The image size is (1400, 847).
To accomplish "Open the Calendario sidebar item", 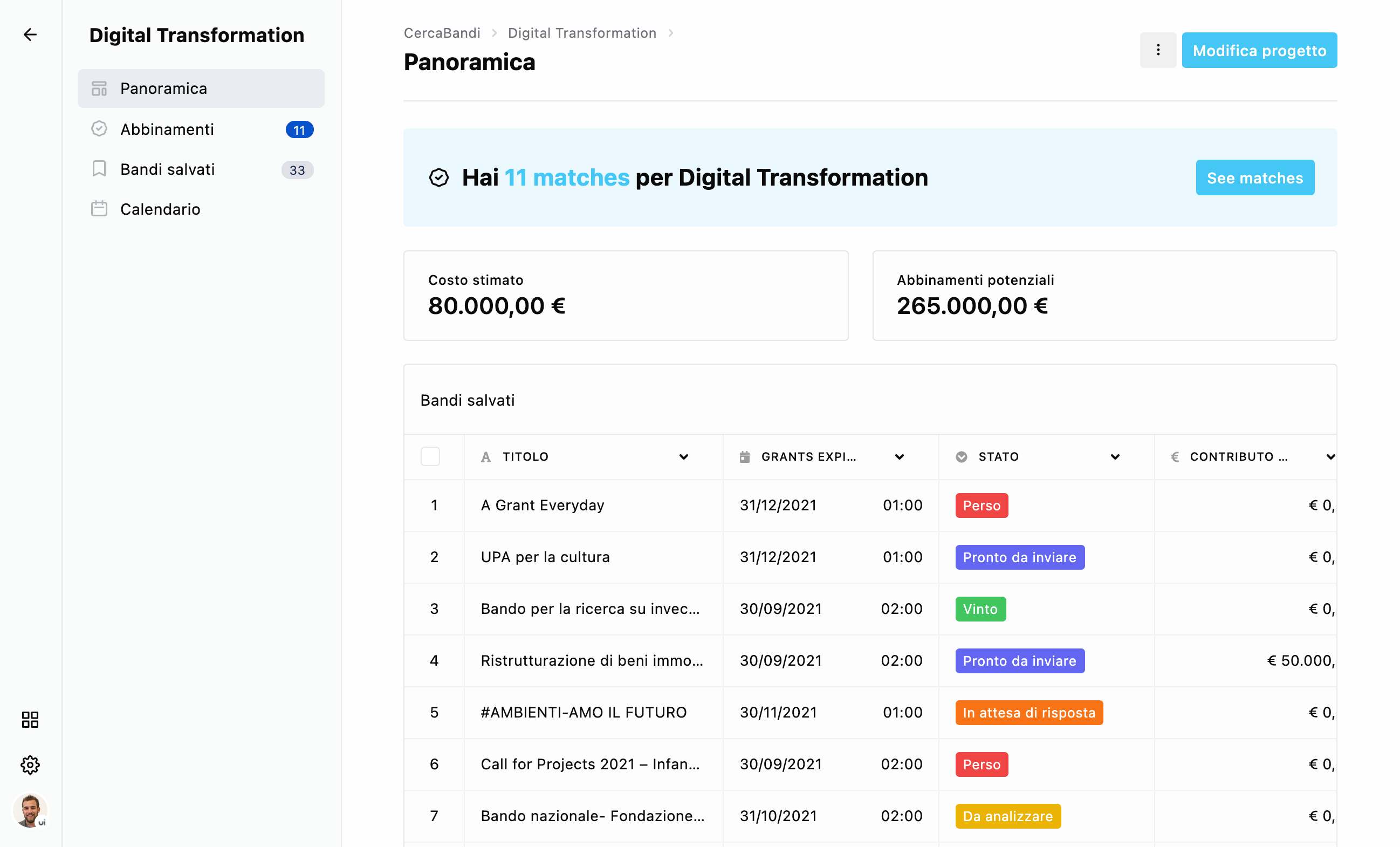I will [201, 209].
